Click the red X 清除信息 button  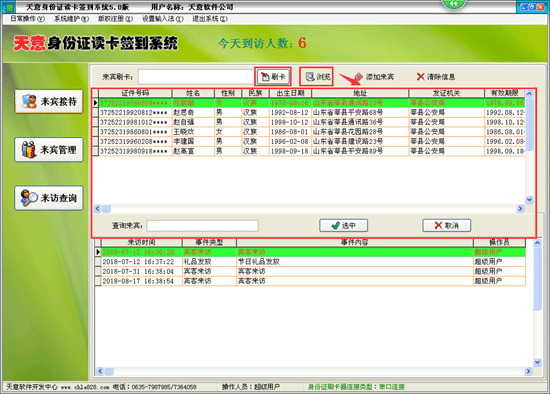436,76
